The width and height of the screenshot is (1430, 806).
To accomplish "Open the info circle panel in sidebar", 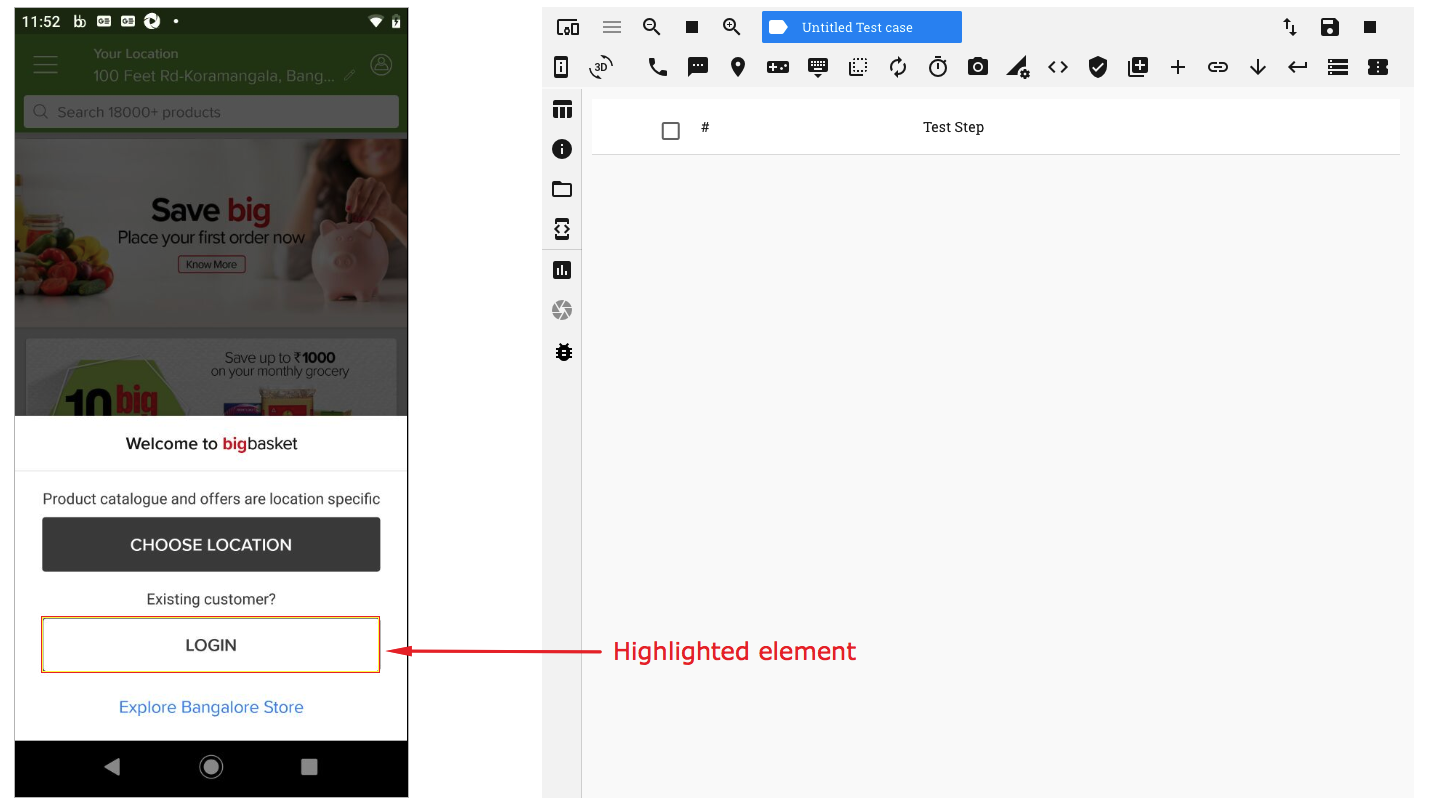I will click(x=562, y=149).
